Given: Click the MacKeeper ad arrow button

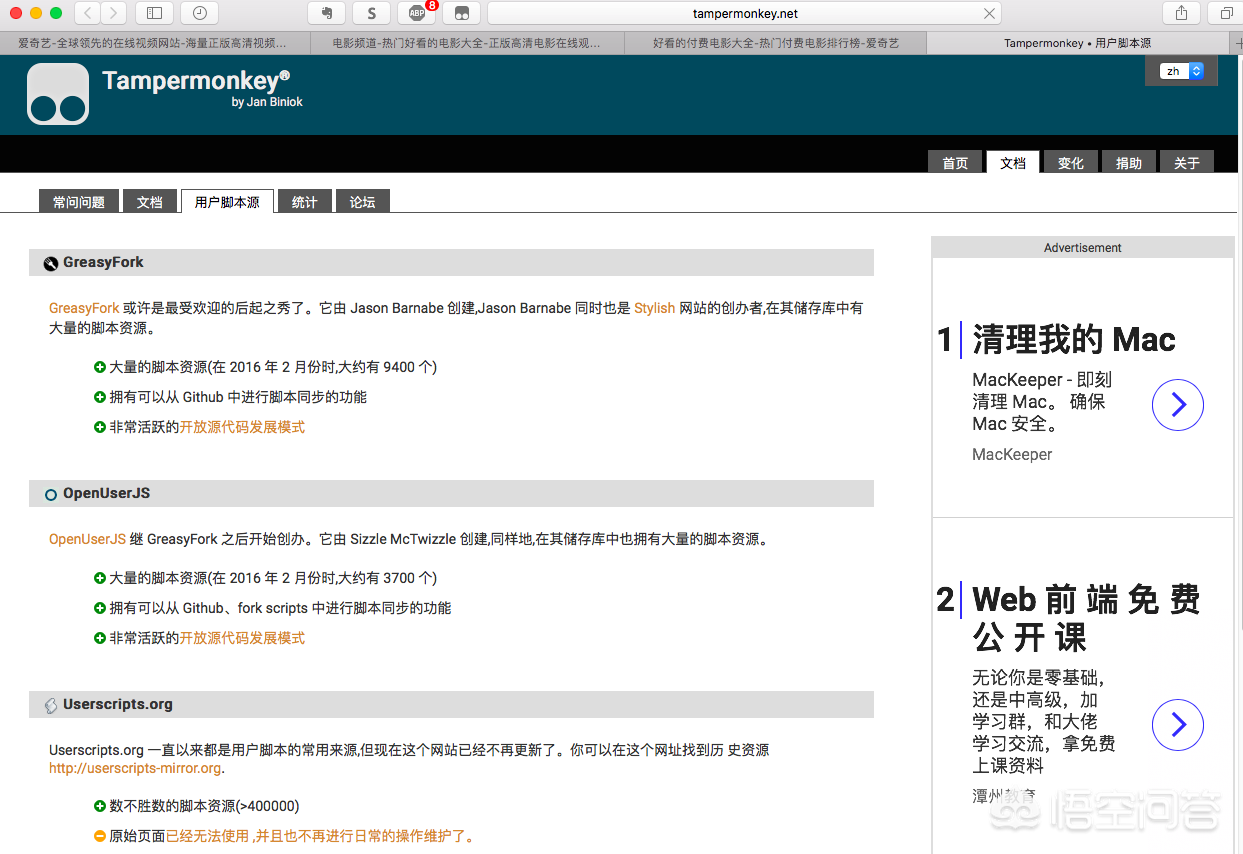Looking at the screenshot, I should click(1177, 405).
